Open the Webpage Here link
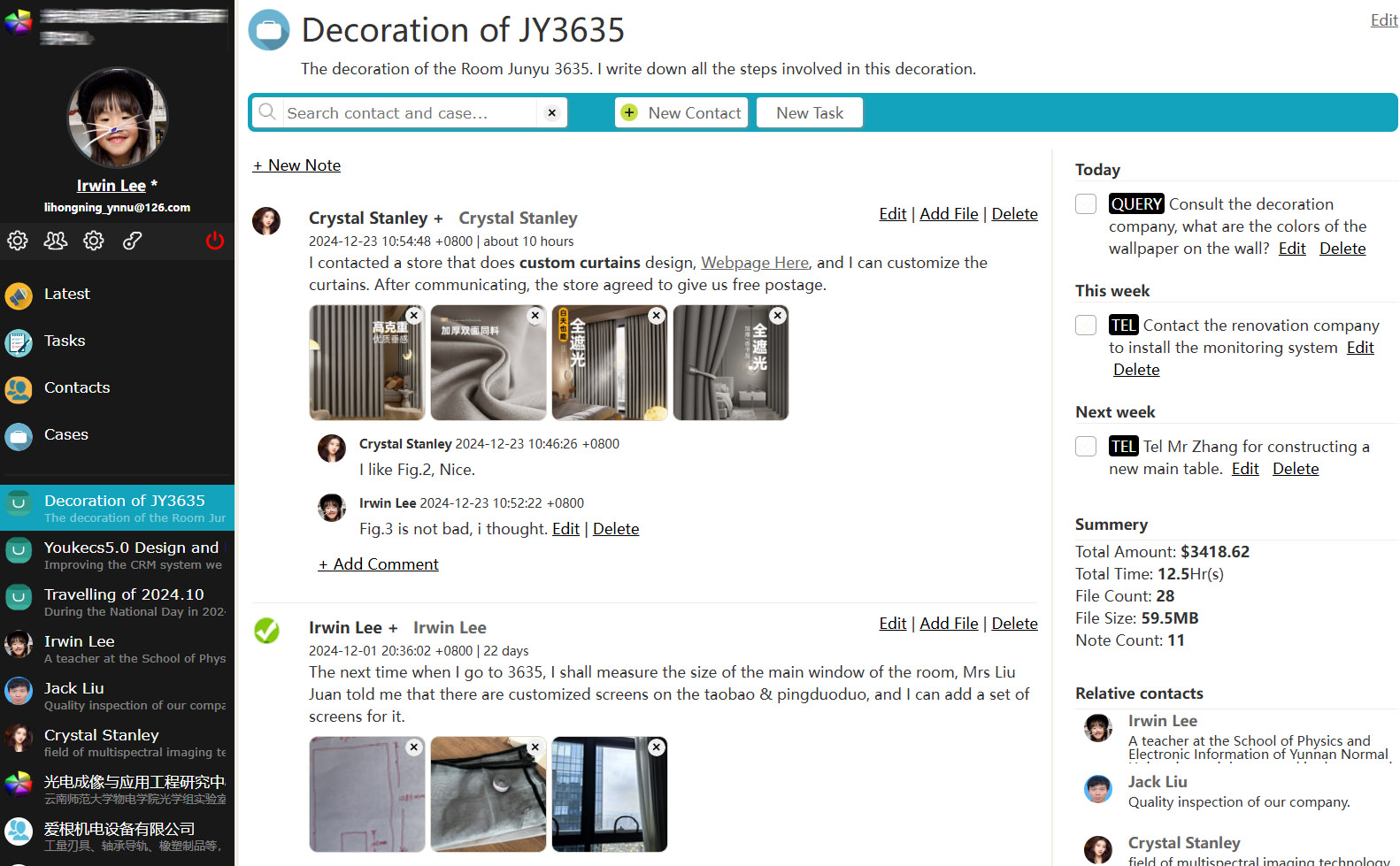Viewport: 1400px width, 866px height. tap(754, 263)
